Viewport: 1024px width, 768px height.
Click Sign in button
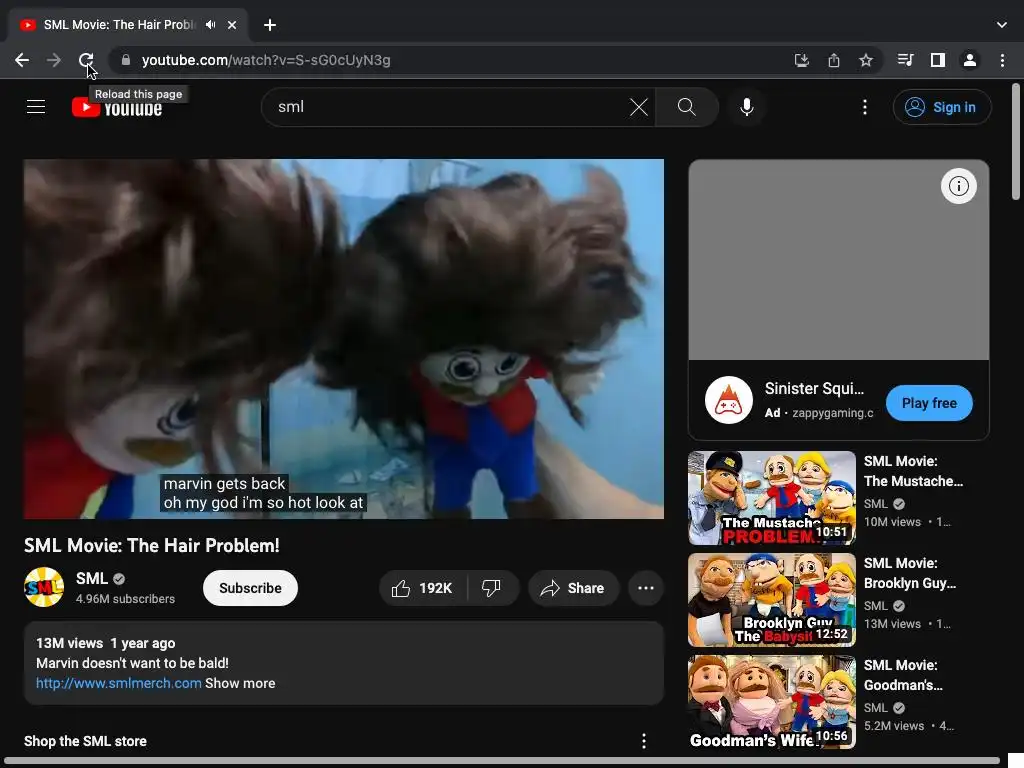coord(942,107)
